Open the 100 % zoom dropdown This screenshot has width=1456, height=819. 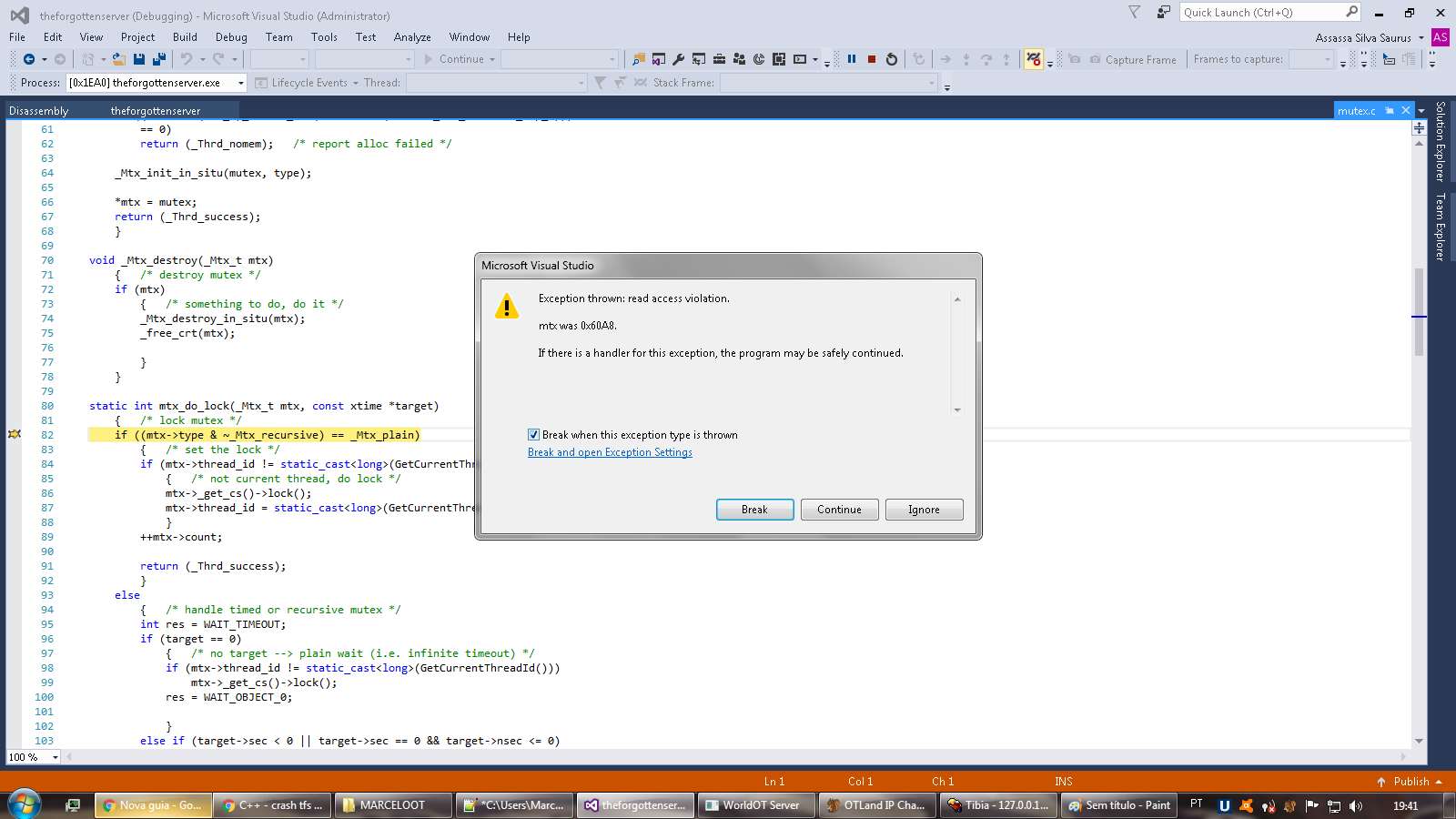56,757
